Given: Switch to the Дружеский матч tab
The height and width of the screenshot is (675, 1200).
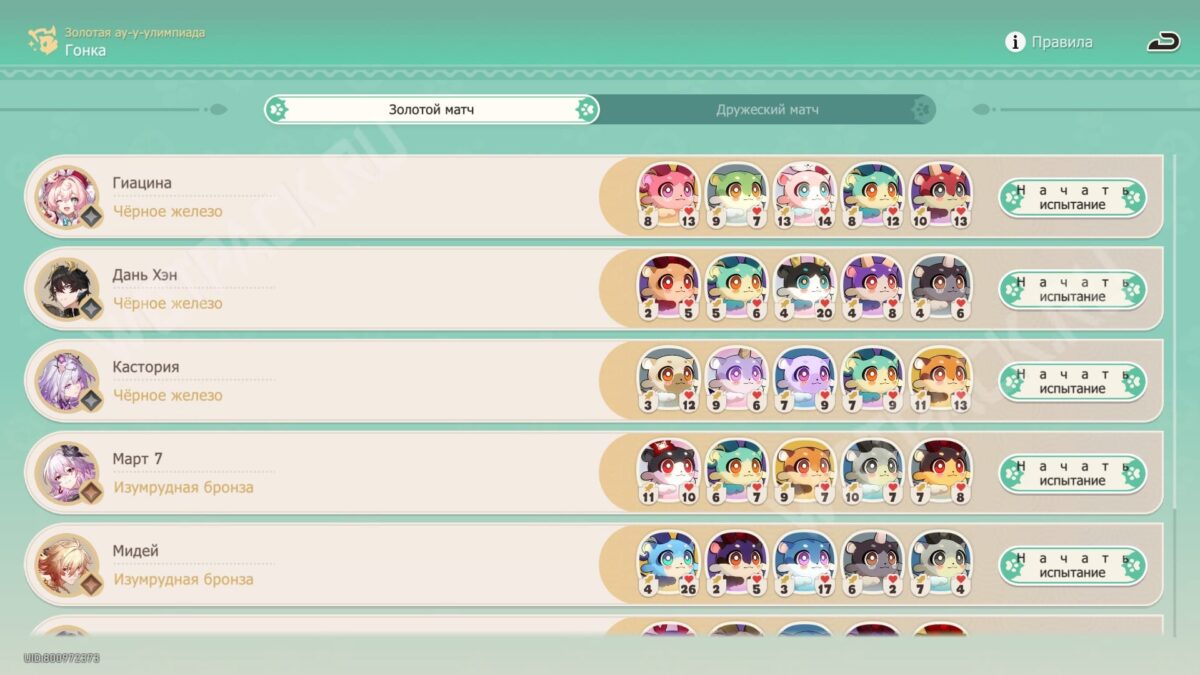Looking at the screenshot, I should coord(767,109).
